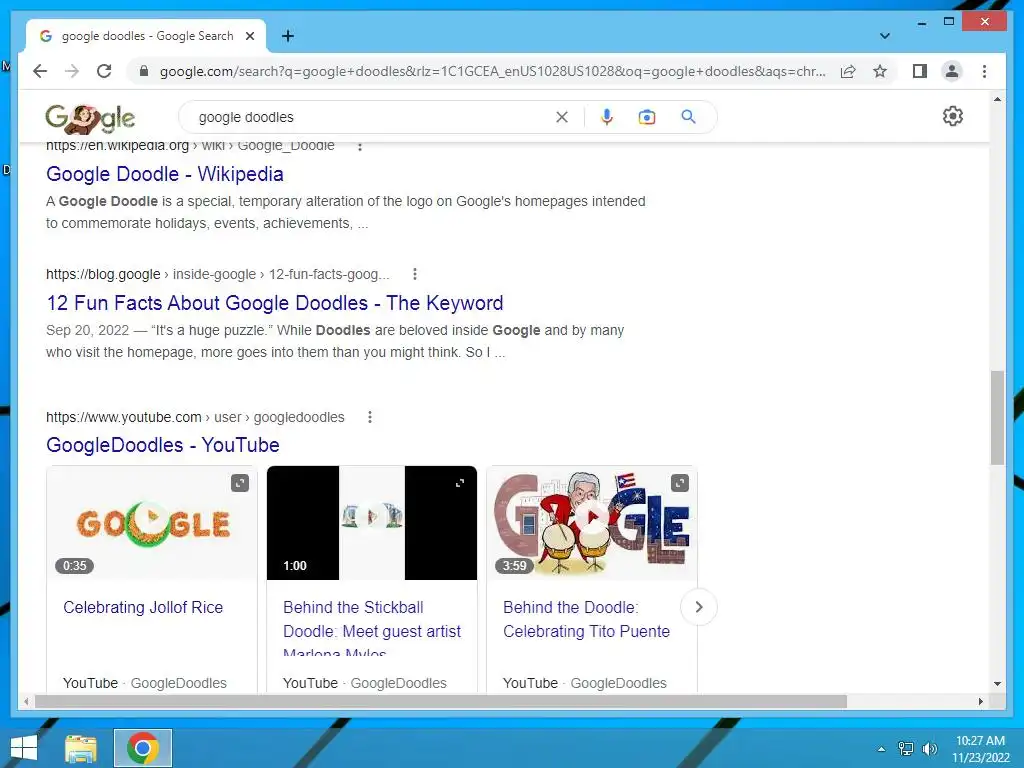
Task: Reload the current page
Action: (x=104, y=71)
